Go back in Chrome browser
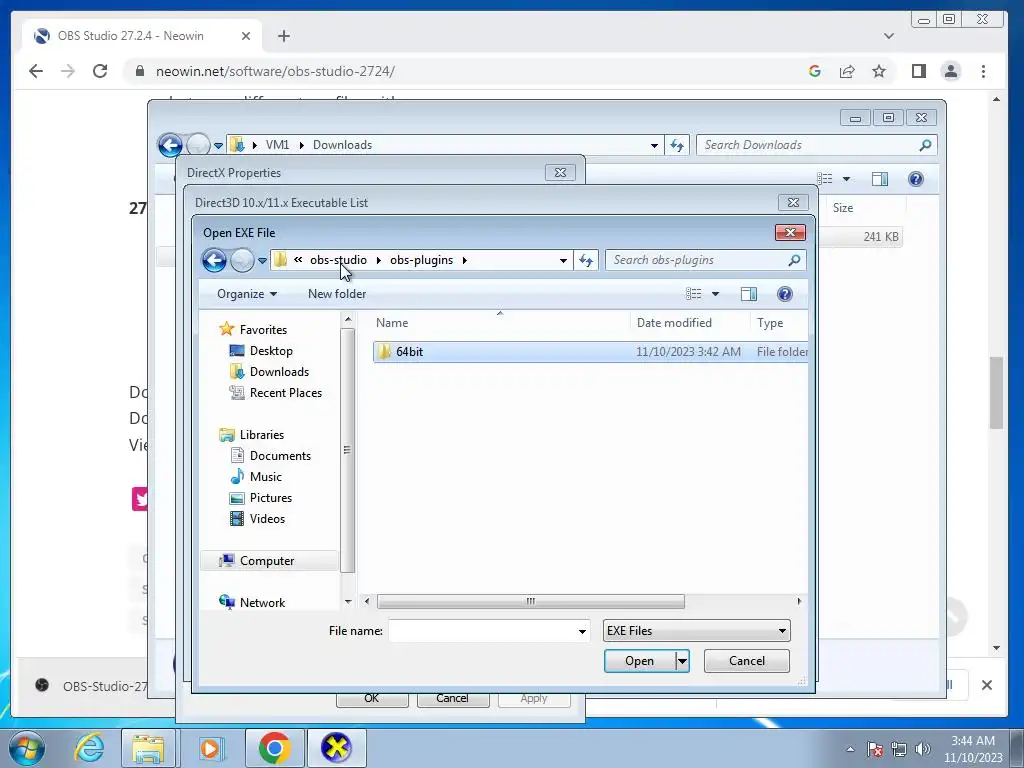Image resolution: width=1024 pixels, height=768 pixels. point(36,71)
